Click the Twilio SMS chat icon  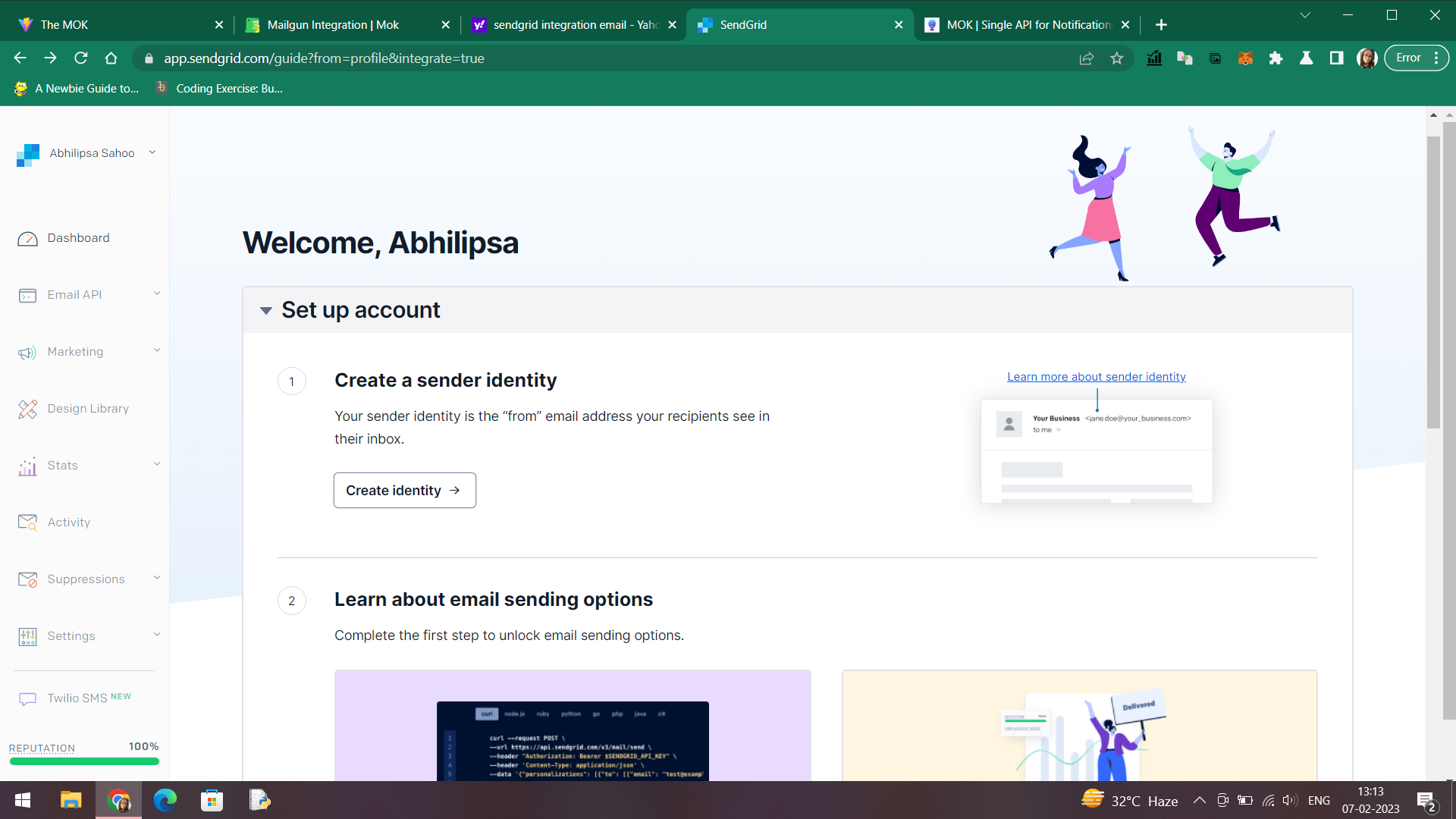pyautogui.click(x=27, y=698)
